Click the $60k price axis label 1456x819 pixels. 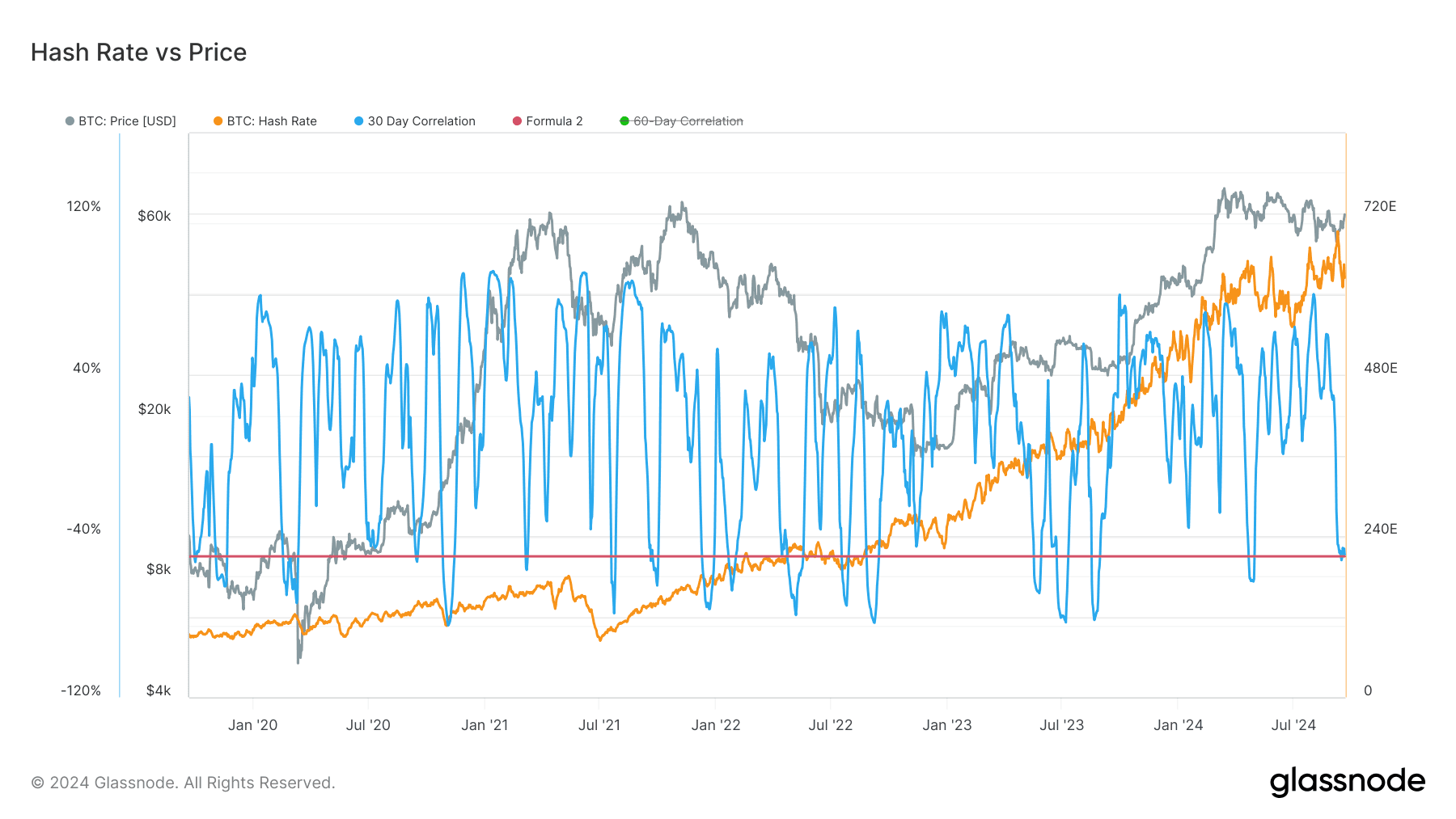click(154, 216)
